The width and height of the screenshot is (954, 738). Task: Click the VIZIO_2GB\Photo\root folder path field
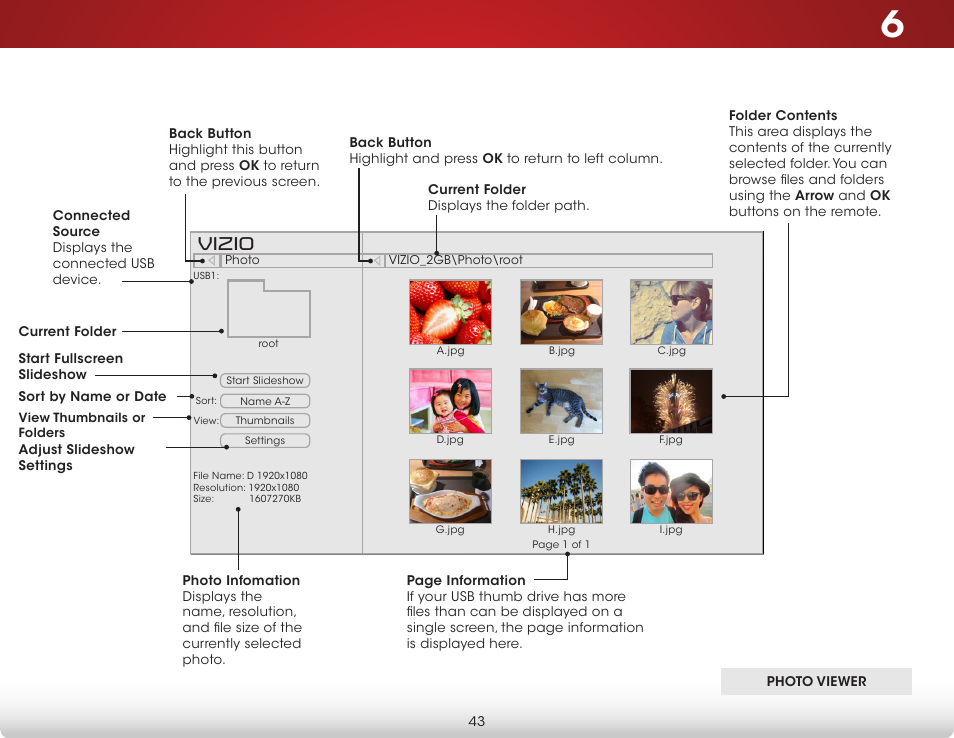click(549, 261)
